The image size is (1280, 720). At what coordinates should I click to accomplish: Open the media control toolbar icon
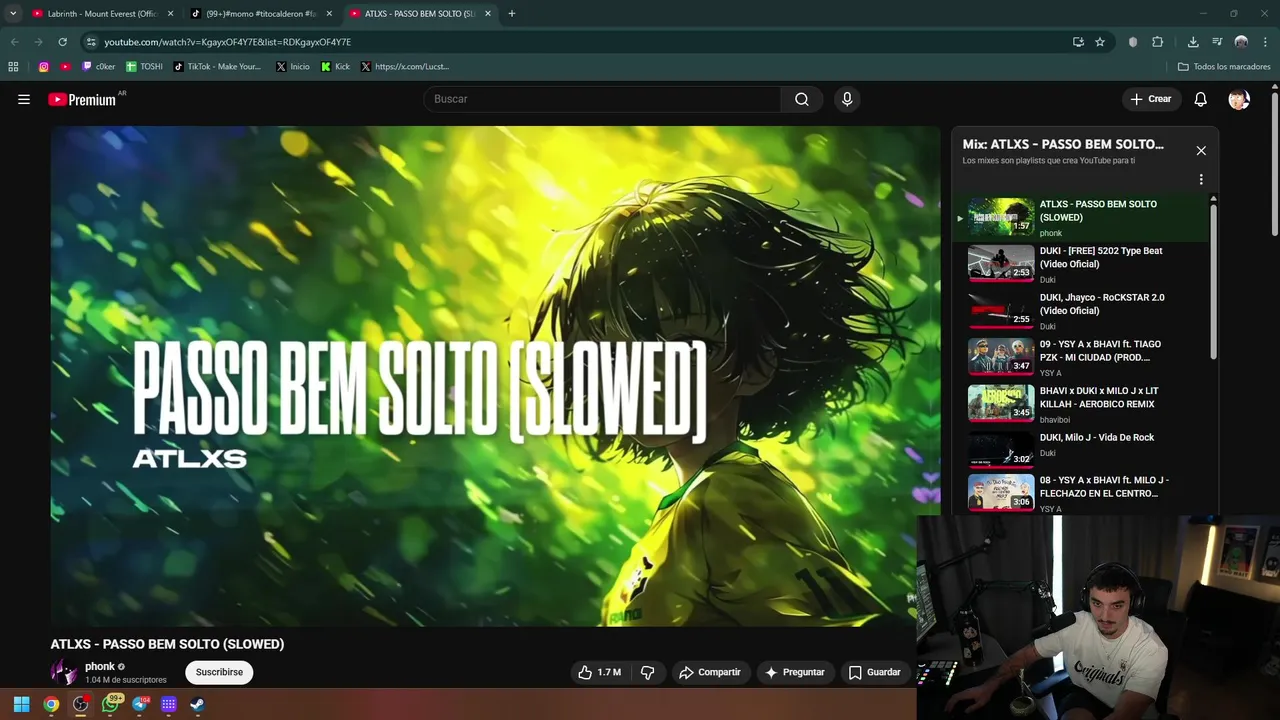1217,42
